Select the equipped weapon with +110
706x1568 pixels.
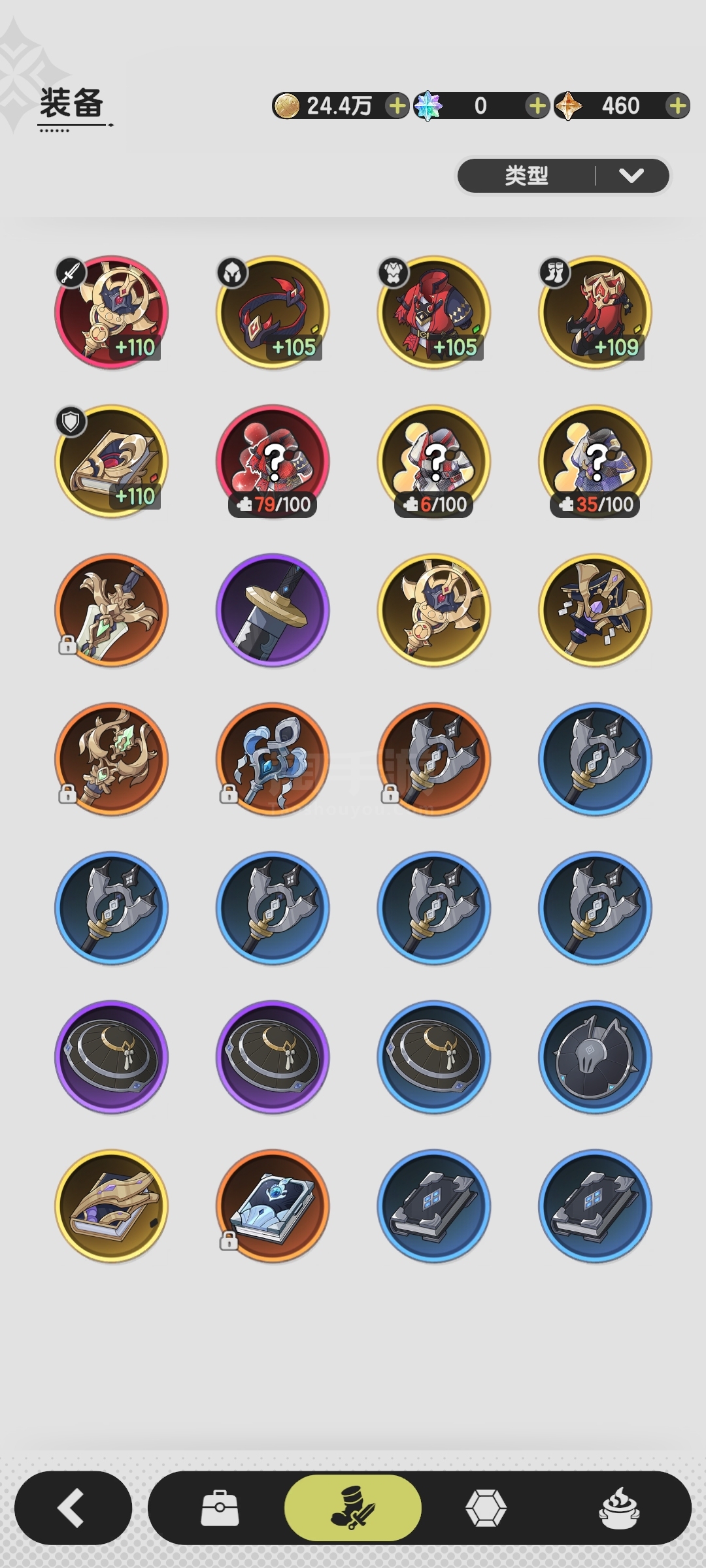click(111, 312)
